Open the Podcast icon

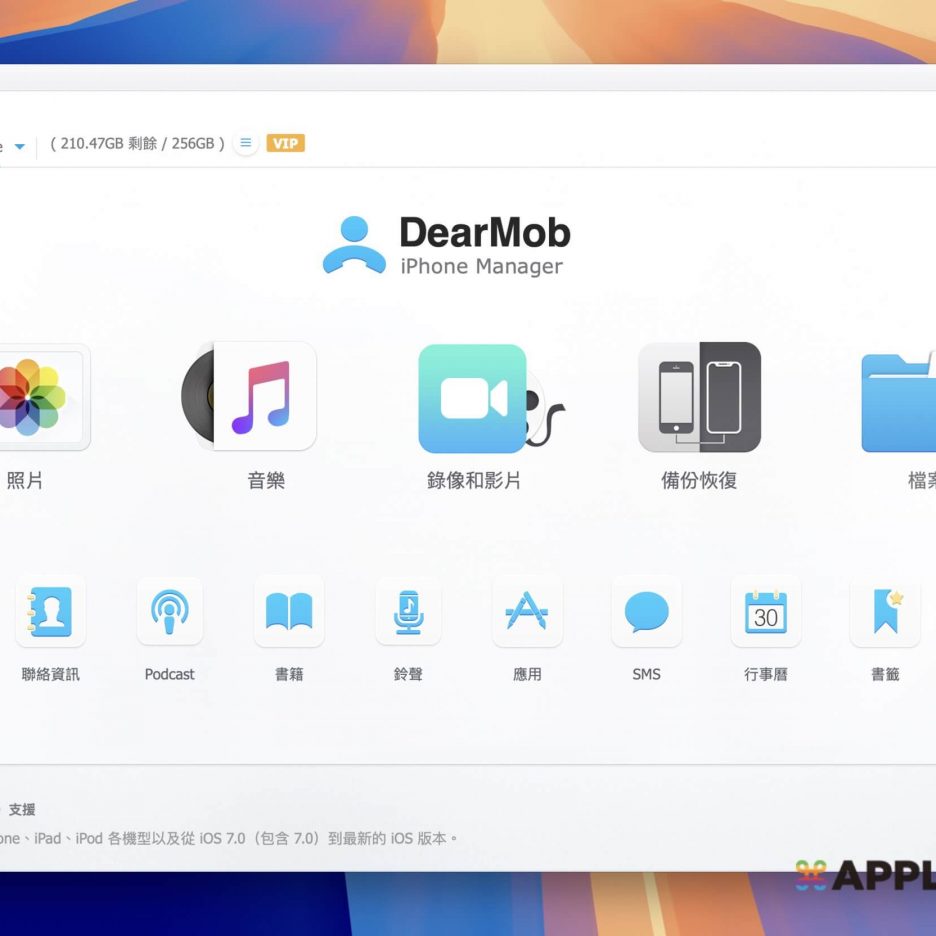pyautogui.click(x=169, y=611)
